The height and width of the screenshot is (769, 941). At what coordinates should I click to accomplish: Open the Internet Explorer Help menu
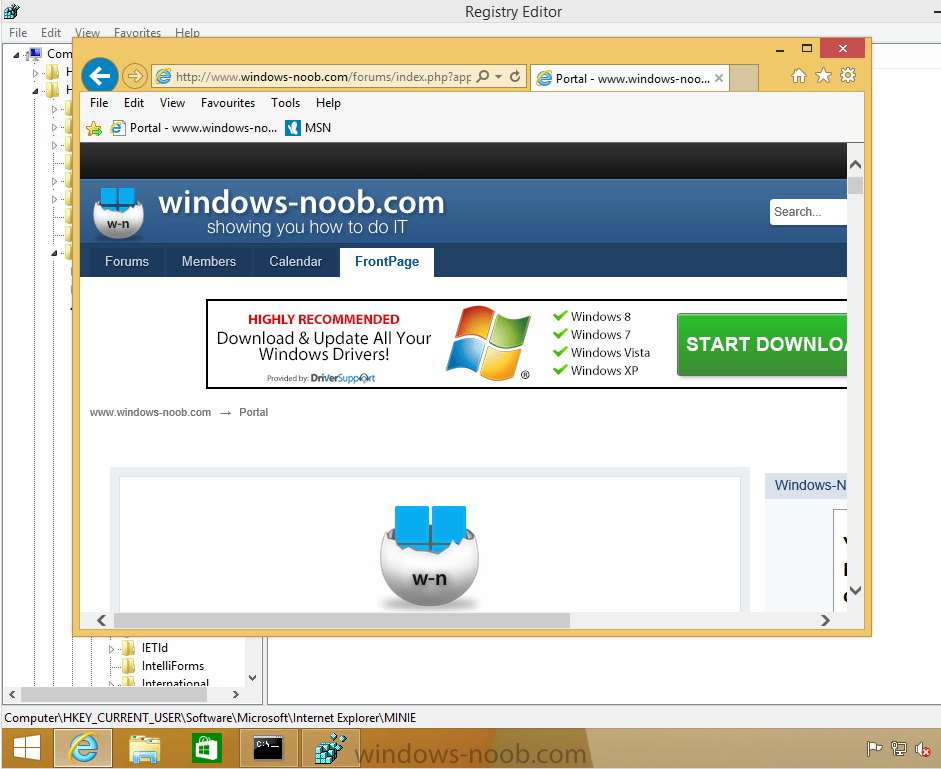tap(328, 103)
